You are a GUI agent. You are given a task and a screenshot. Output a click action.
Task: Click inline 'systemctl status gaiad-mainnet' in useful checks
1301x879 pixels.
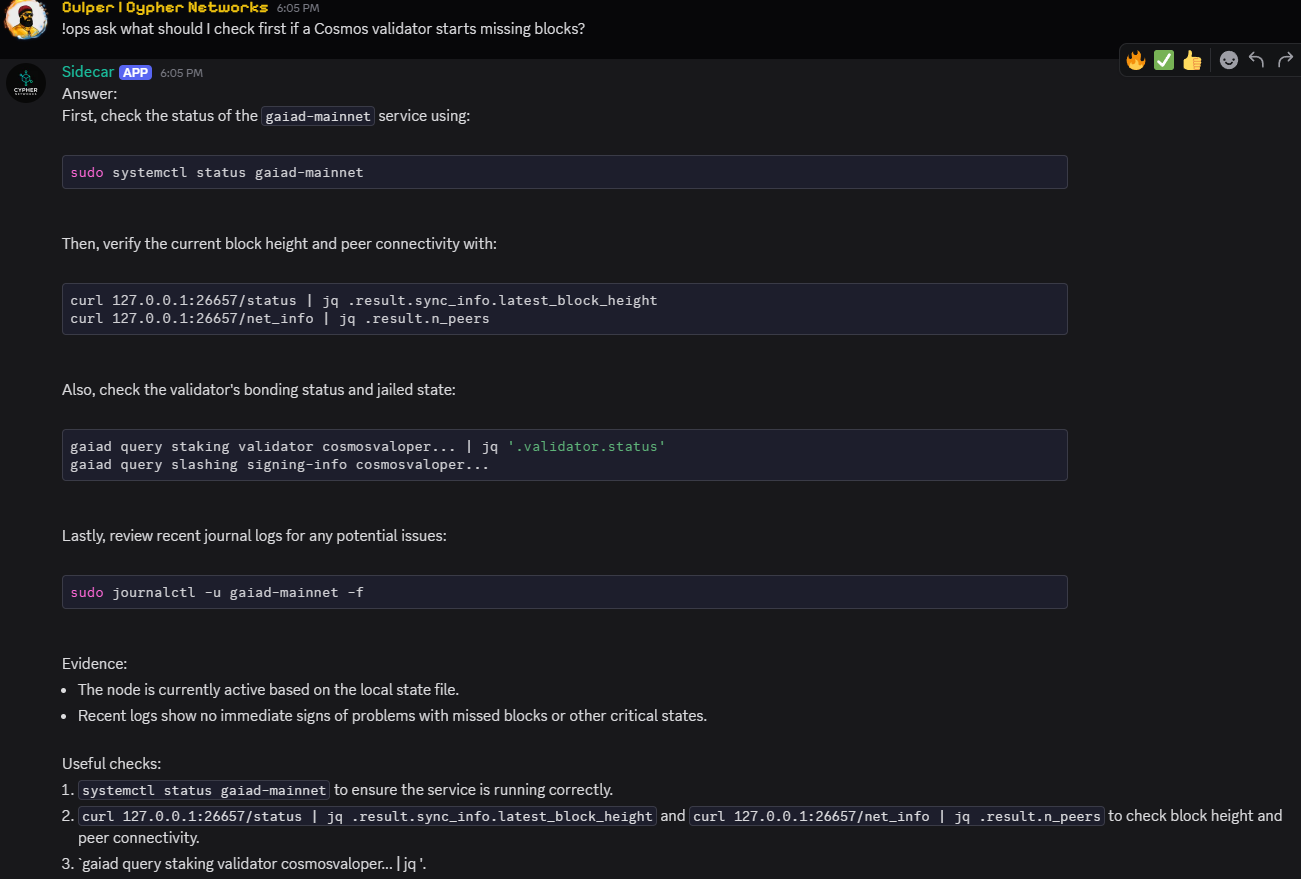click(x=204, y=790)
